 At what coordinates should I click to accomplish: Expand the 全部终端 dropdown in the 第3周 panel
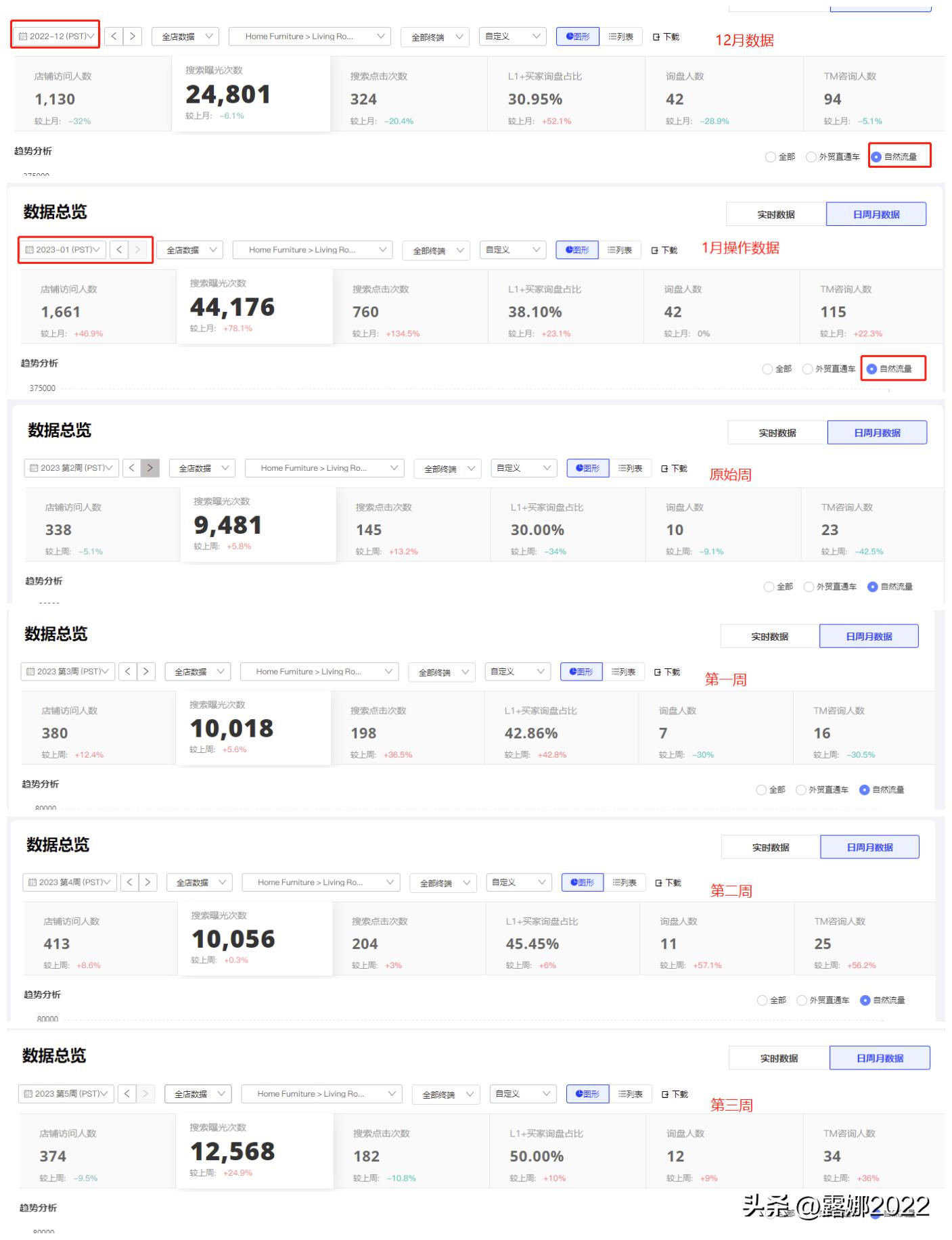441,671
